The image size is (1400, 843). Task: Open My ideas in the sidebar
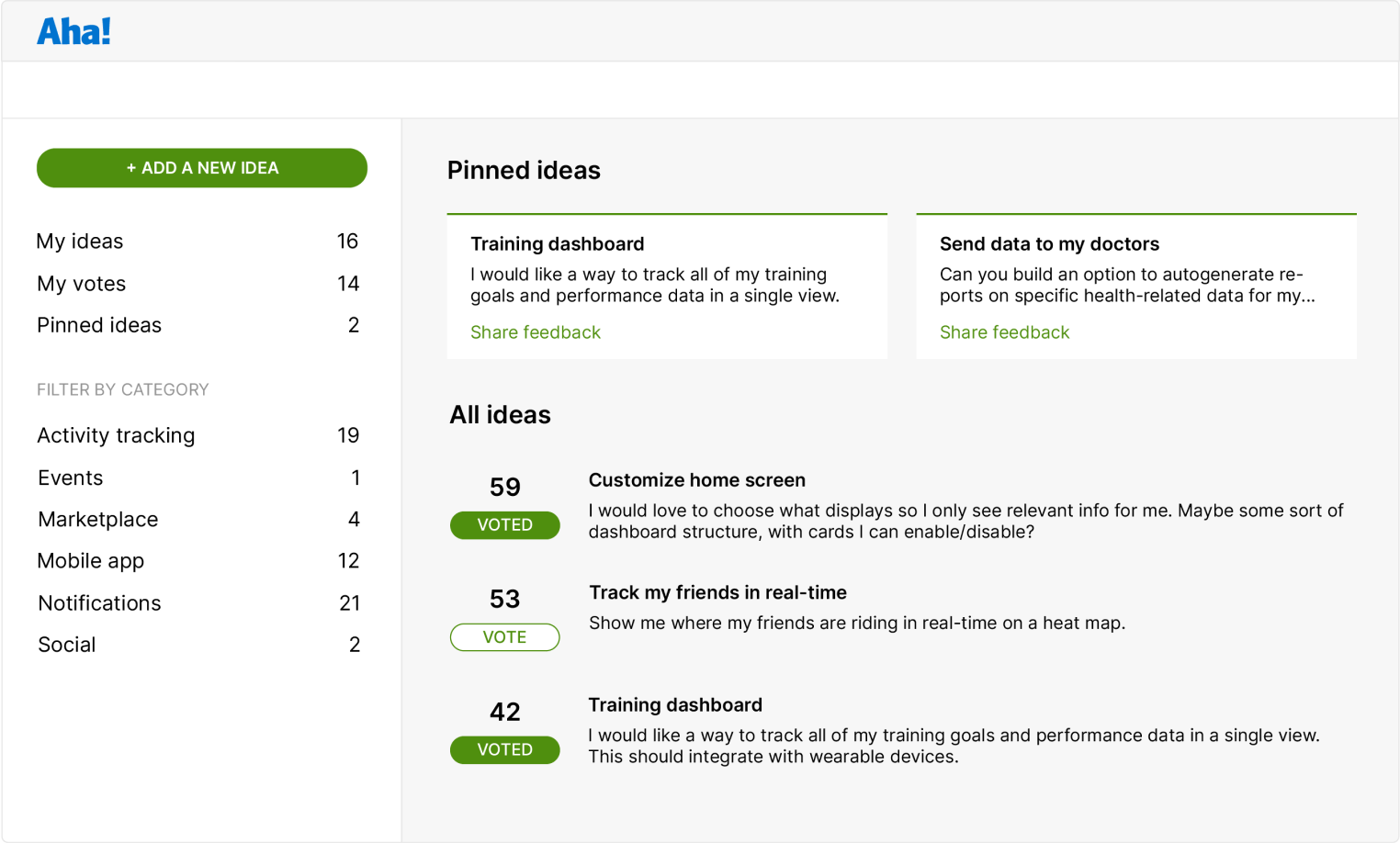(80, 241)
